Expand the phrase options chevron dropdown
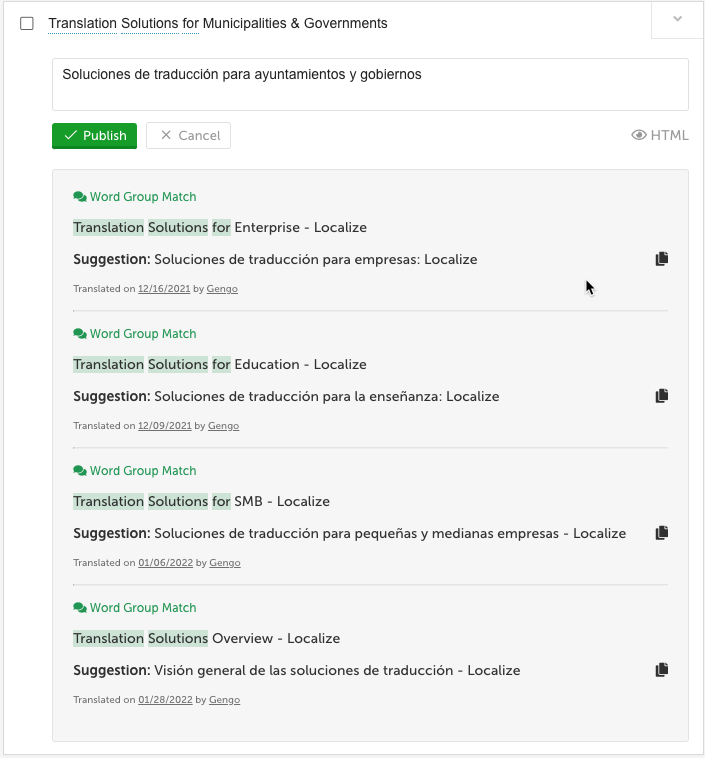705x758 pixels. 677,19
